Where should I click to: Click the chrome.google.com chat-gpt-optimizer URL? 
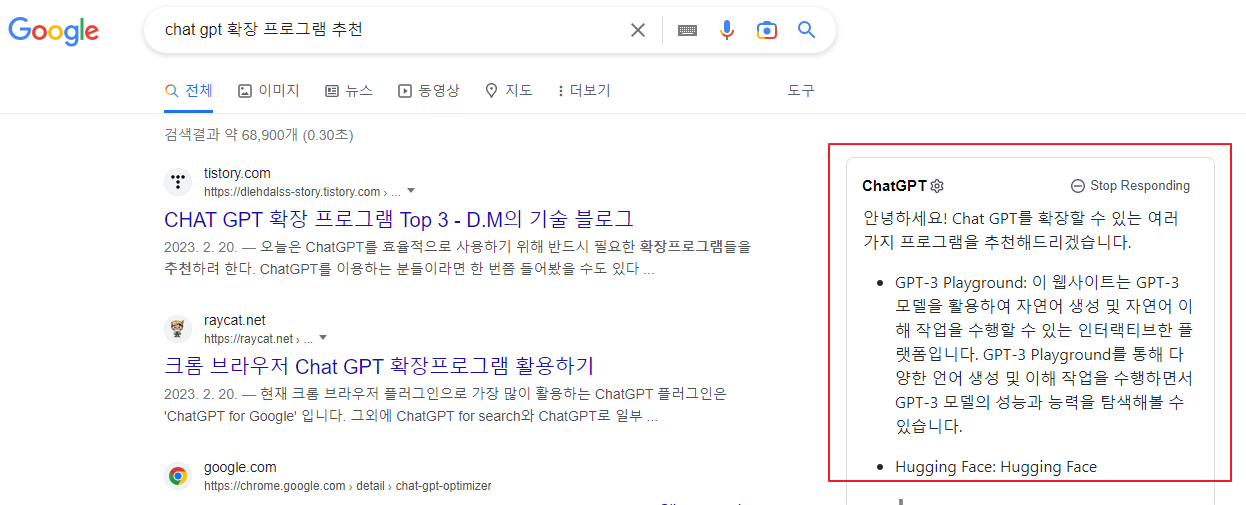(x=347, y=486)
